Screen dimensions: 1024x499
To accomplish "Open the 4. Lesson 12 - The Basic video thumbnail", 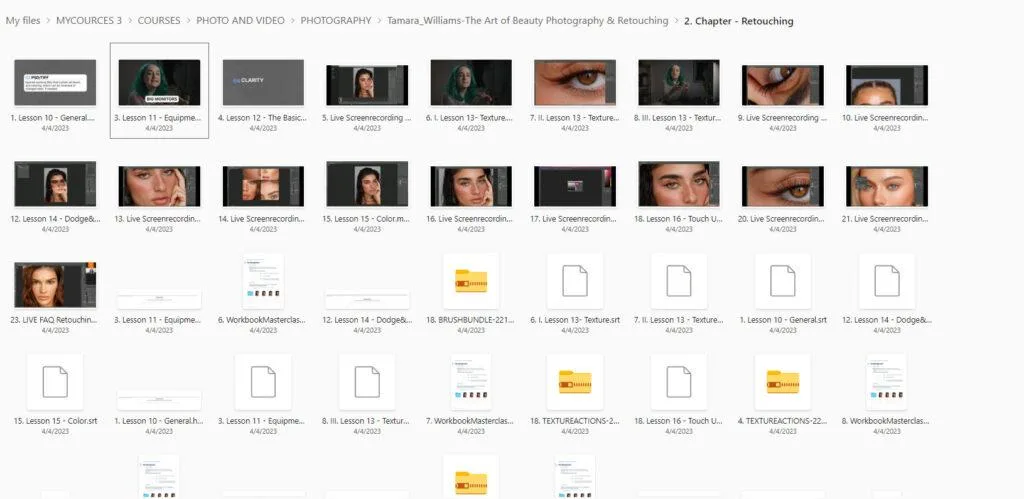I will point(263,82).
